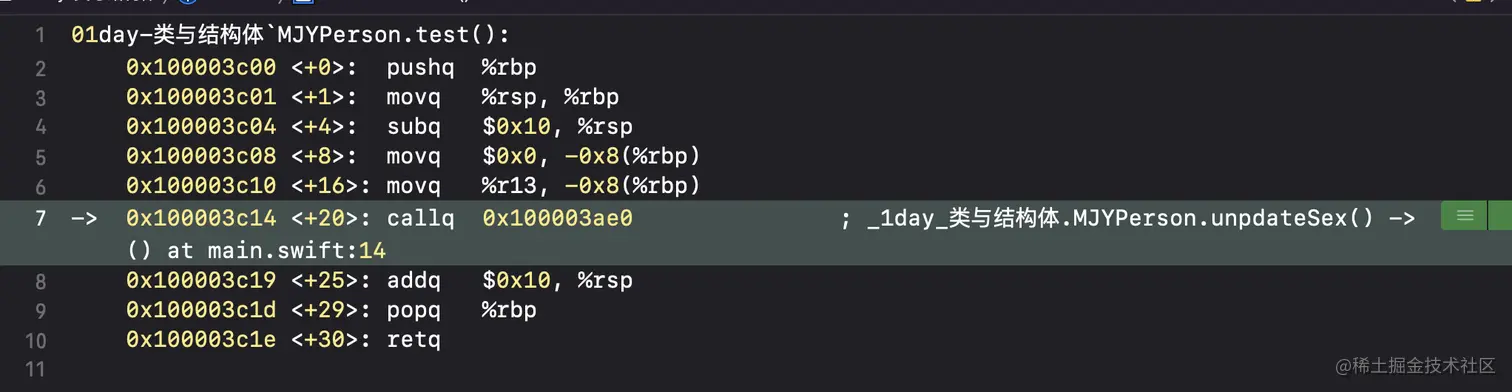The image size is (1512, 392).
Task: Set breakpoint at gutter line 8
Action: [x=40, y=280]
